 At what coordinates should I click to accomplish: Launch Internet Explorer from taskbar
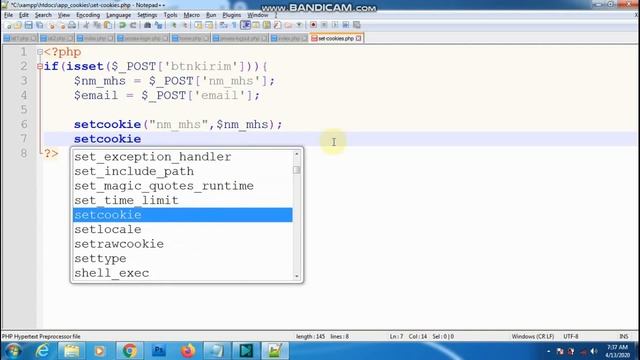42,351
